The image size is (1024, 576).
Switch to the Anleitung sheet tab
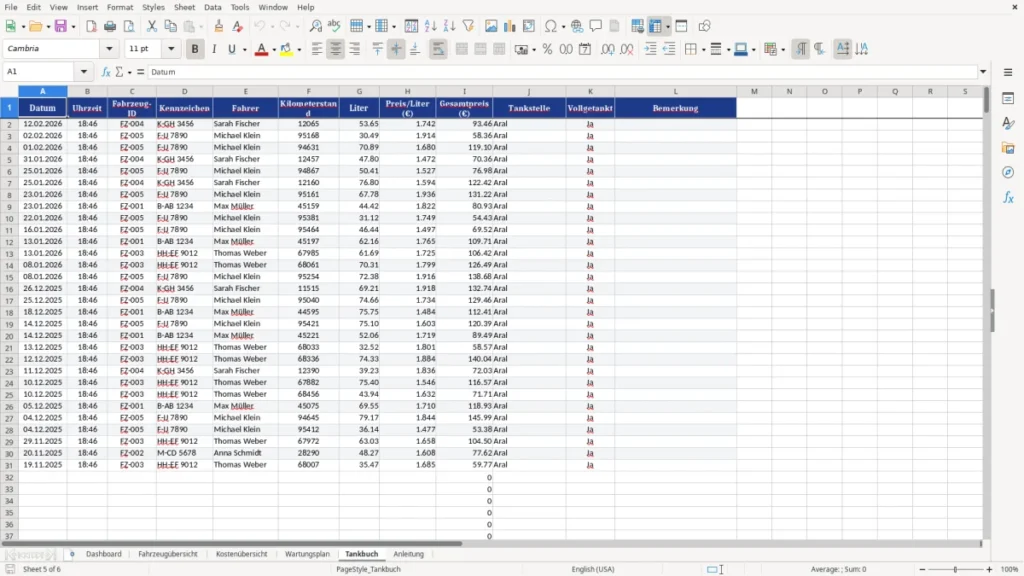click(x=409, y=554)
